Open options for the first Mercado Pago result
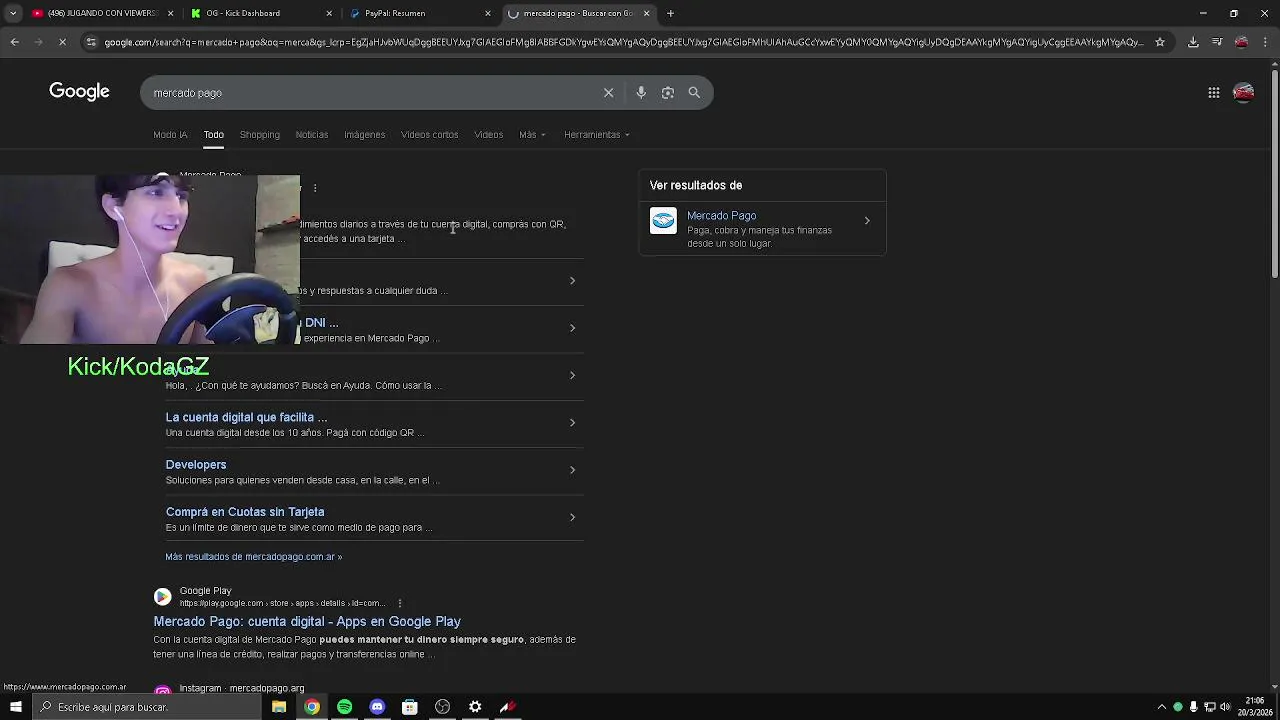 [x=315, y=188]
